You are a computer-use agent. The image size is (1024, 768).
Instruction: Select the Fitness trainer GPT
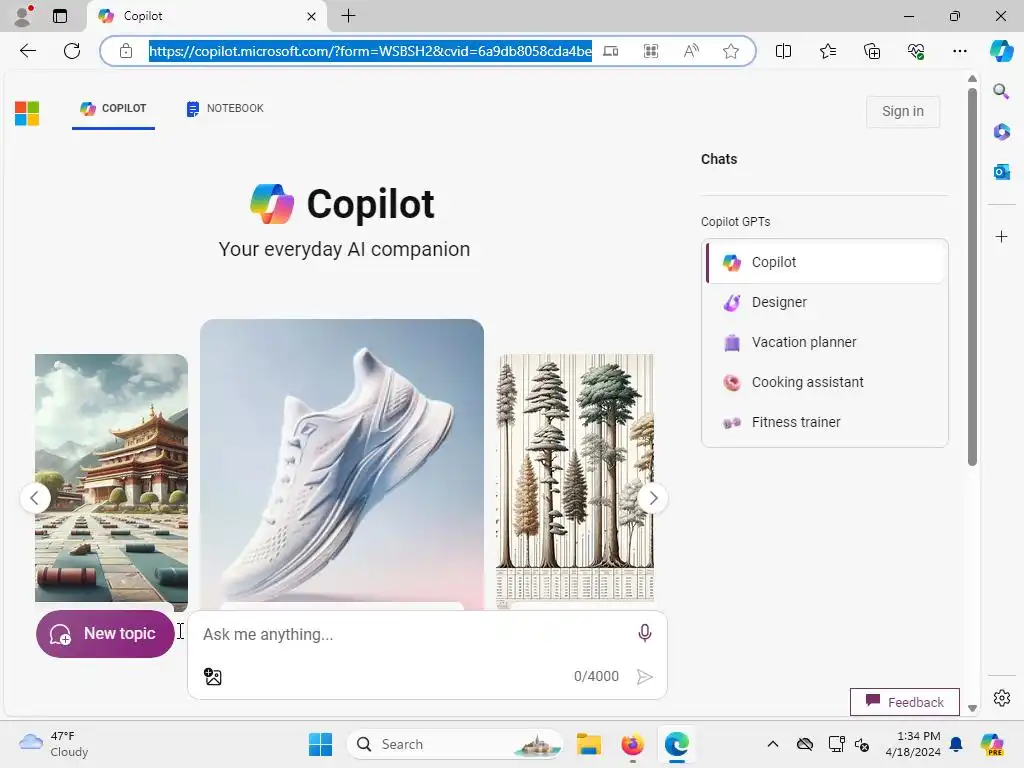[825, 422]
